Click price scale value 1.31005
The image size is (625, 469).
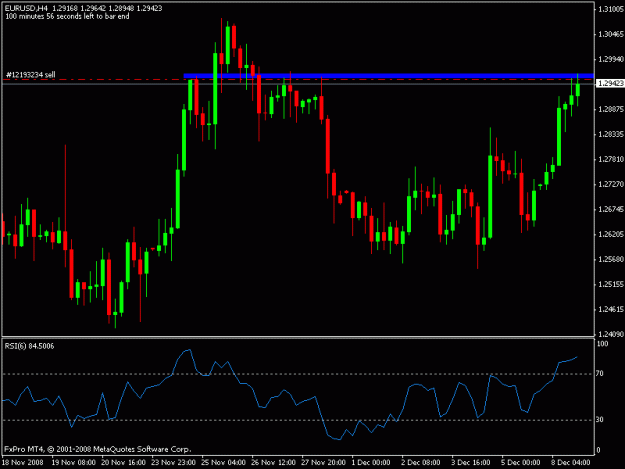pos(611,9)
